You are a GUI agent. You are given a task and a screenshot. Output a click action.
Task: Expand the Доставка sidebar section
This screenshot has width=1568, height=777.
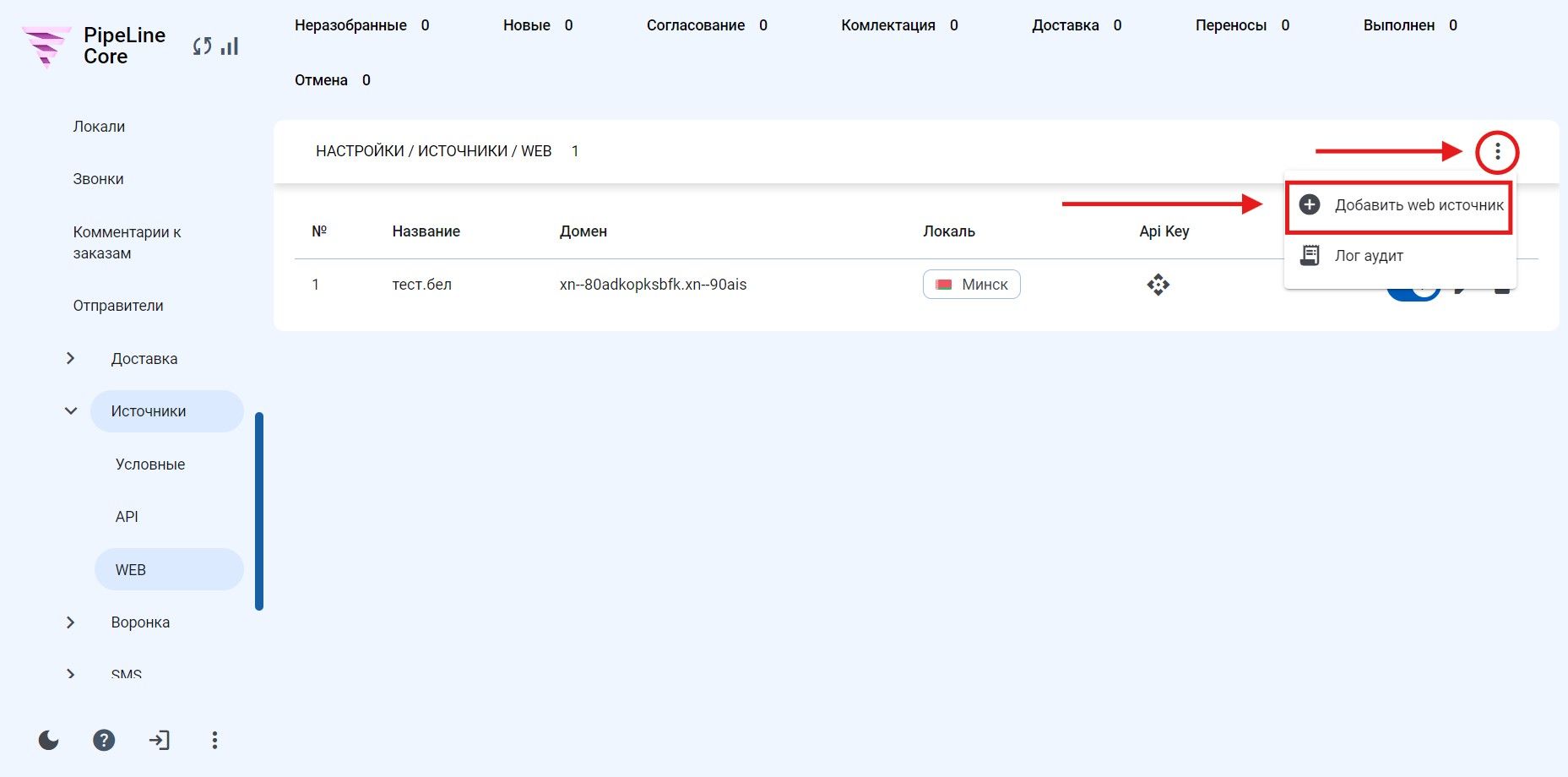point(71,359)
